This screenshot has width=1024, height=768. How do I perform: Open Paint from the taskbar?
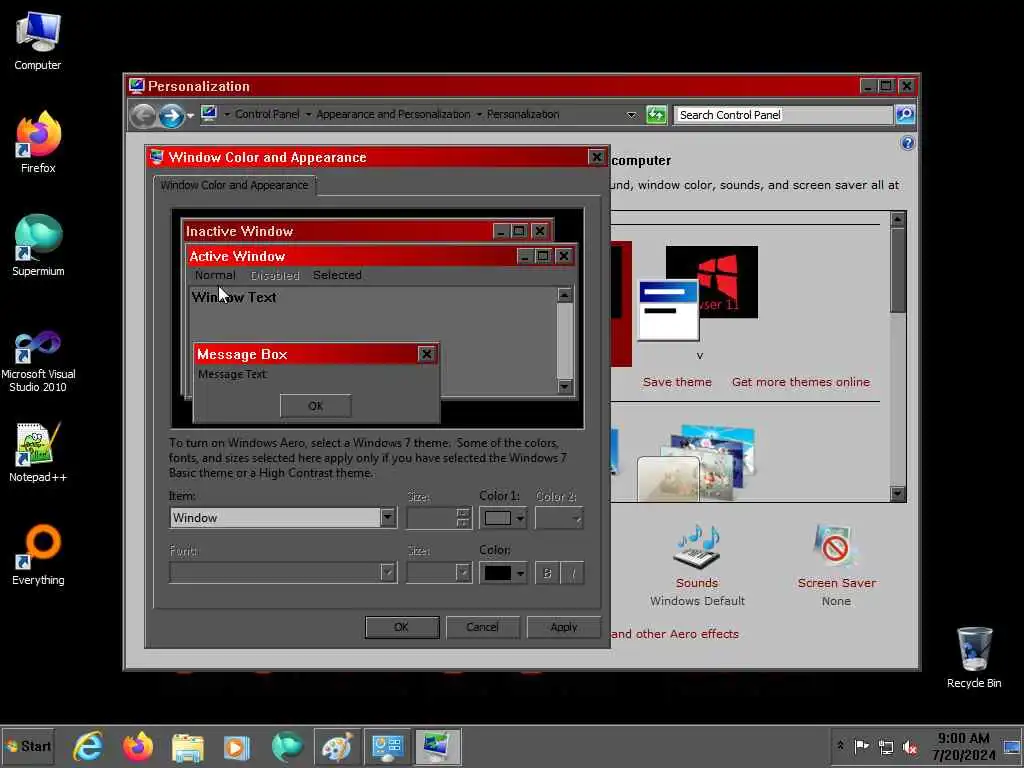(x=337, y=746)
